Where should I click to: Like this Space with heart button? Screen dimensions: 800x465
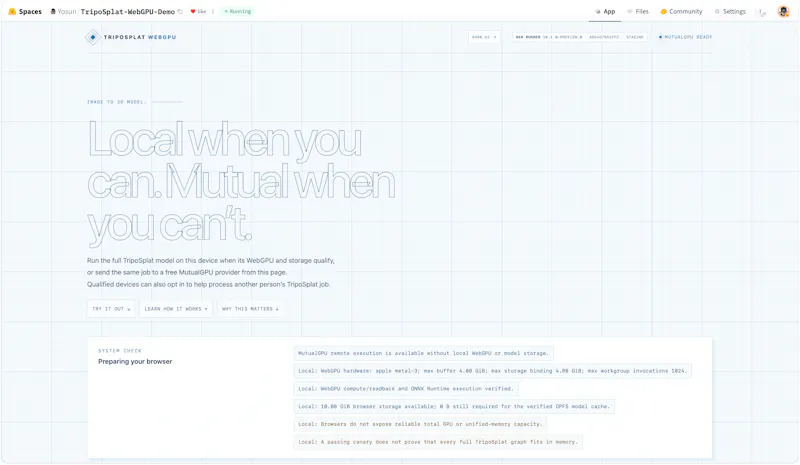tap(198, 11)
